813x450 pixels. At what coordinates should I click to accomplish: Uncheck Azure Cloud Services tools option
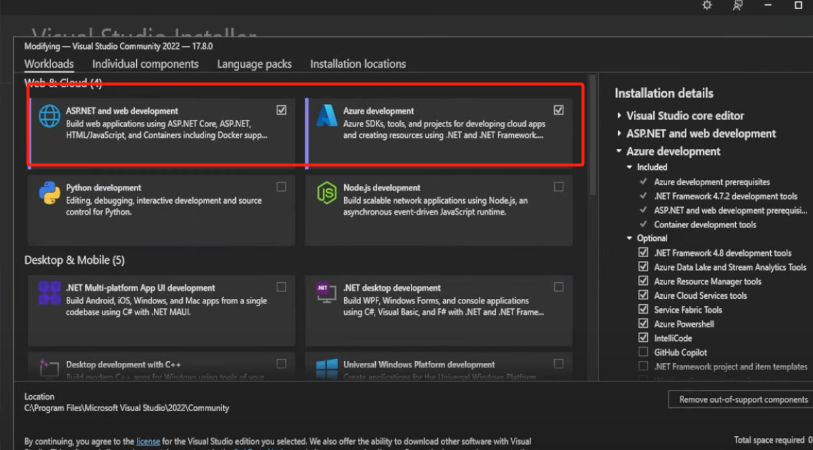click(x=643, y=295)
